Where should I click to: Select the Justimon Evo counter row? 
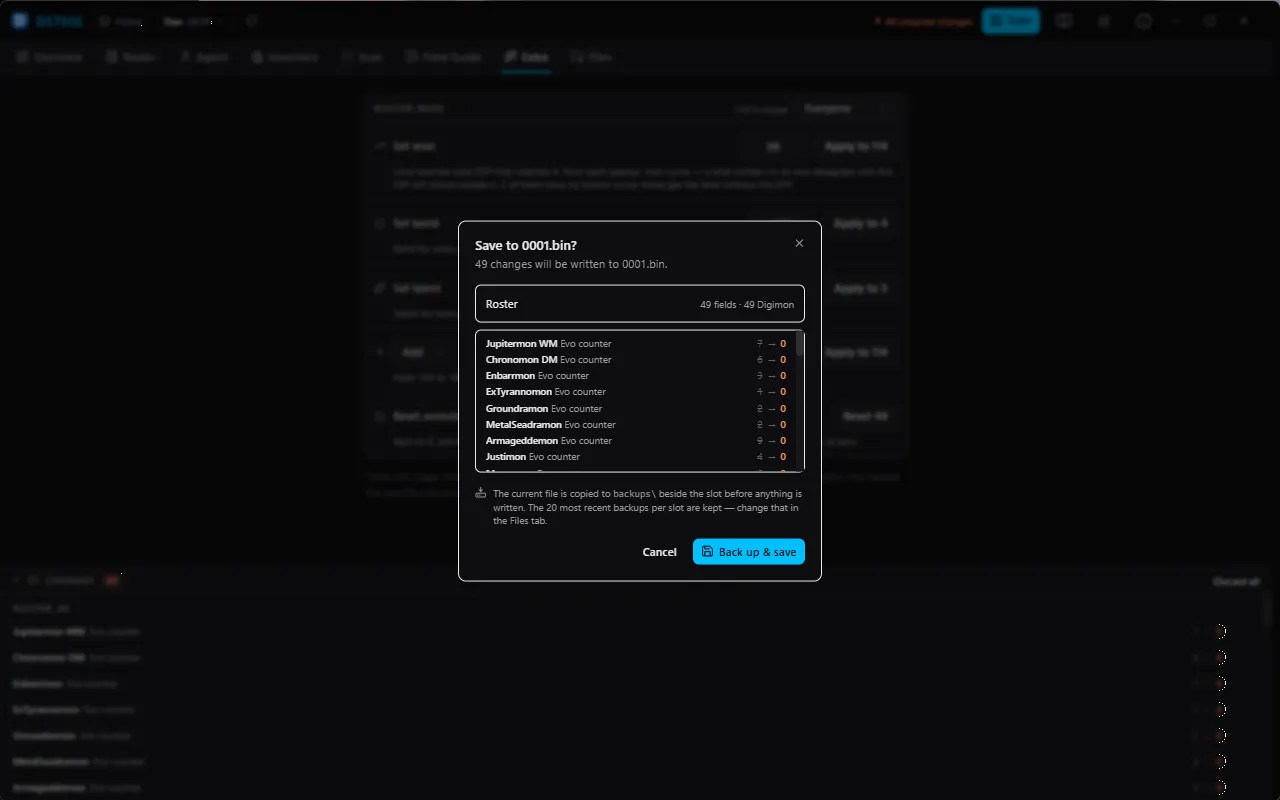tap(636, 457)
